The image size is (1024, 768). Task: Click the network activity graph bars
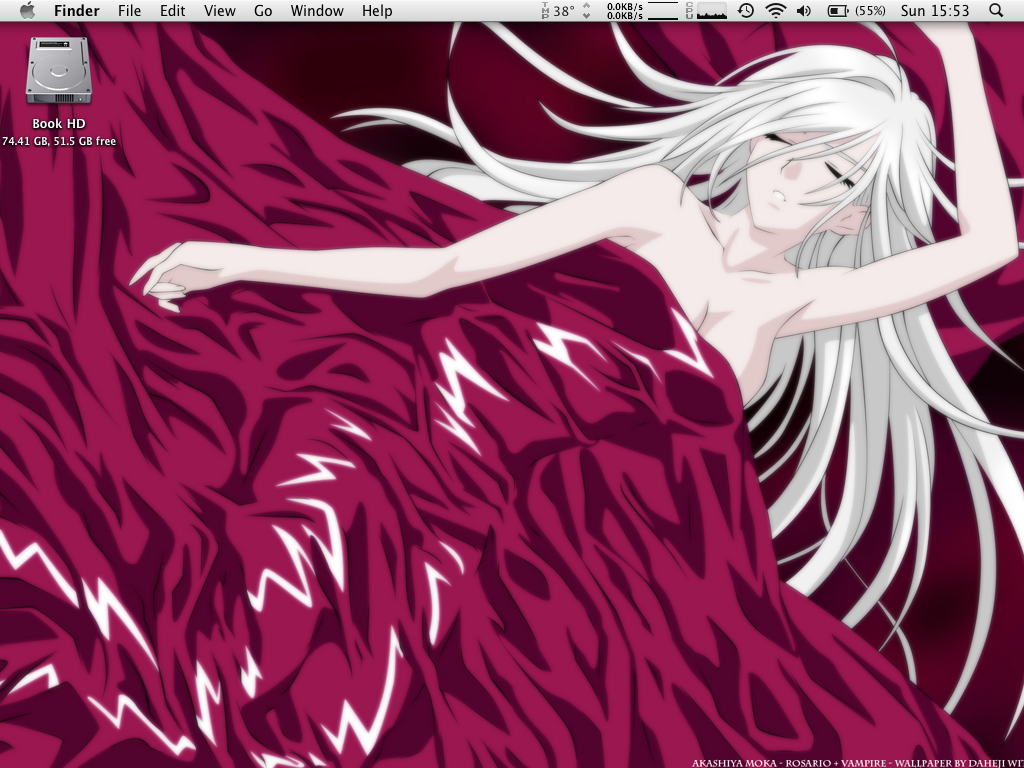point(663,10)
